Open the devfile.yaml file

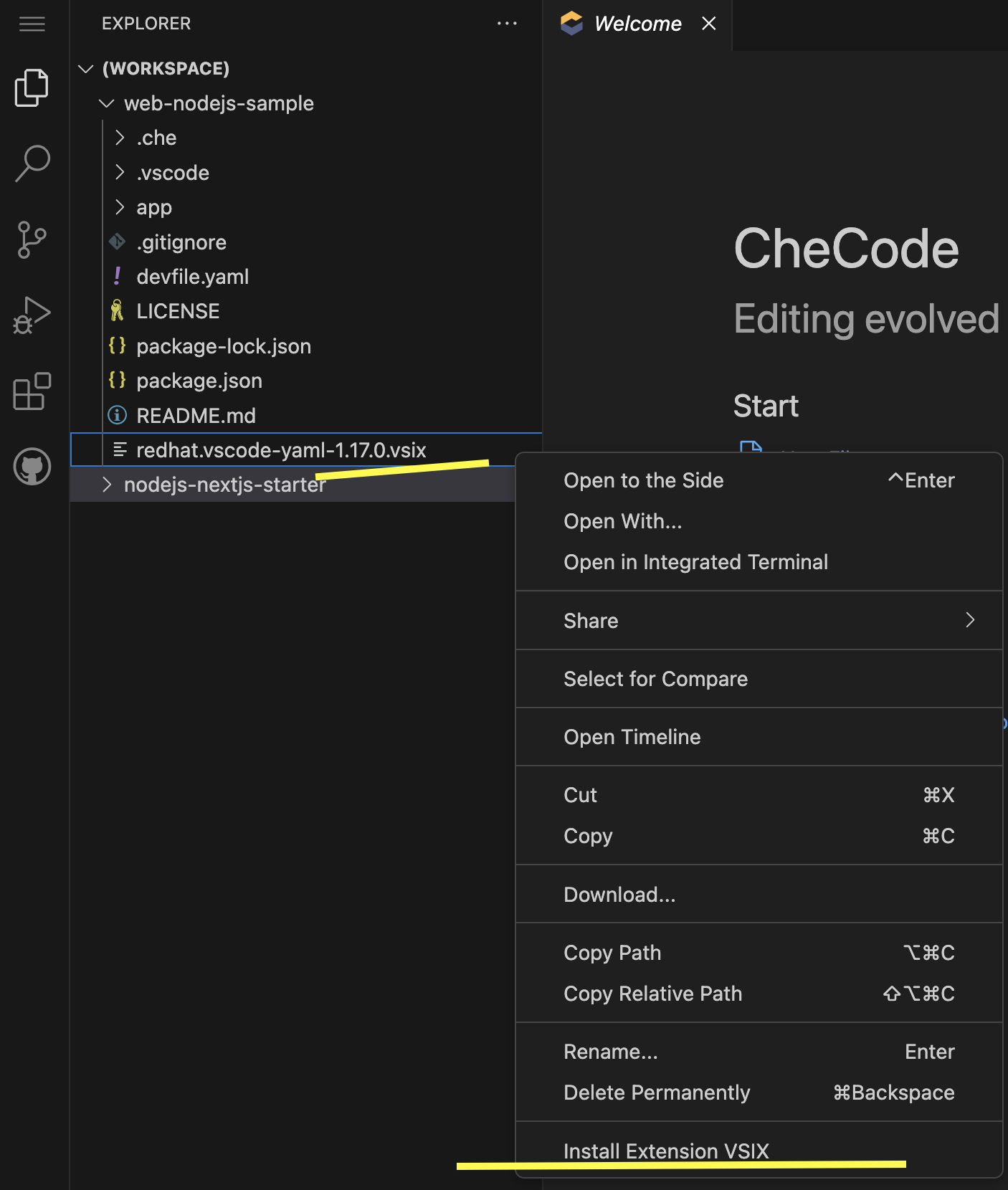[x=192, y=277]
